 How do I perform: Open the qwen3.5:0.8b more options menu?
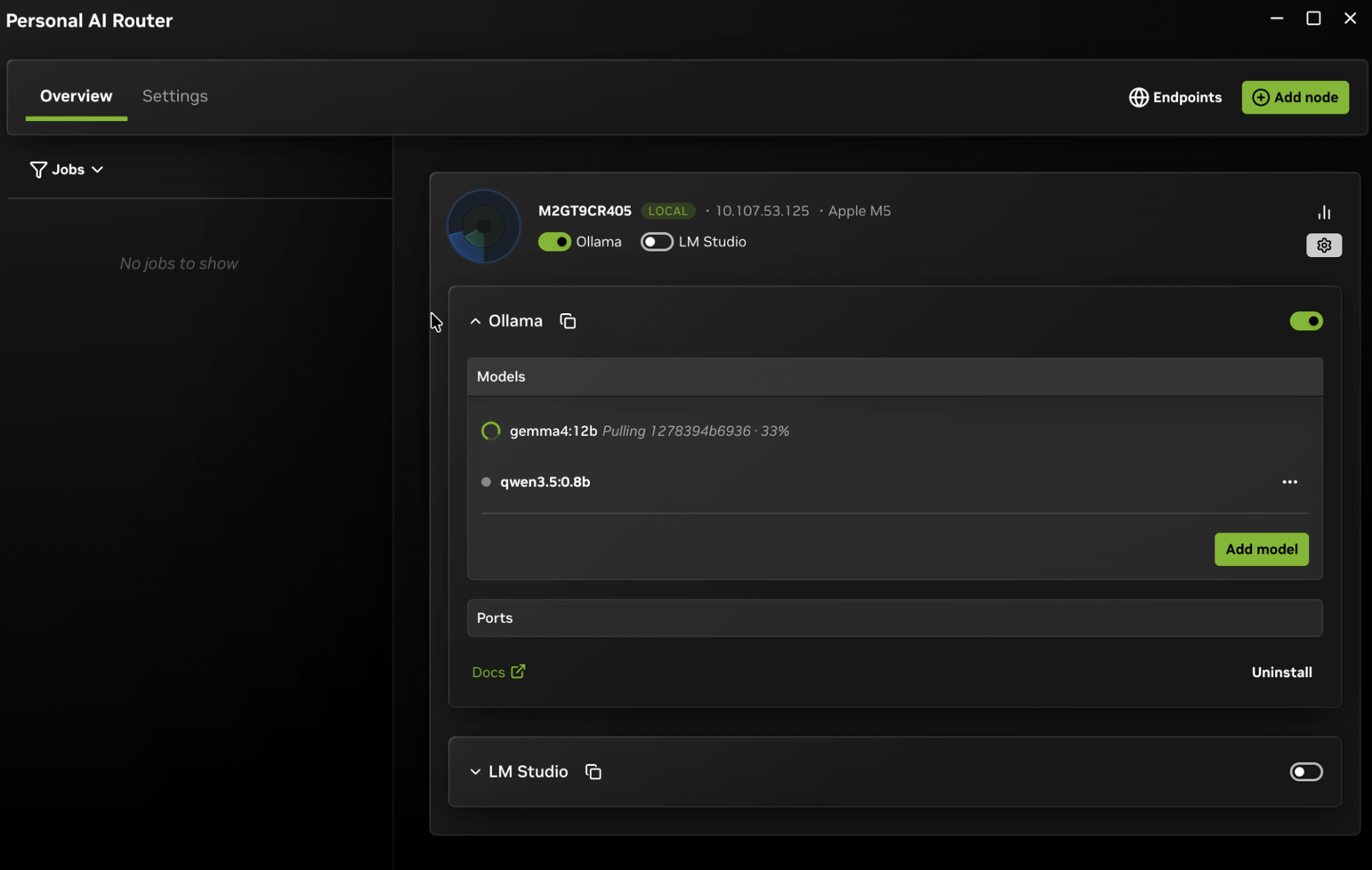pos(1289,482)
